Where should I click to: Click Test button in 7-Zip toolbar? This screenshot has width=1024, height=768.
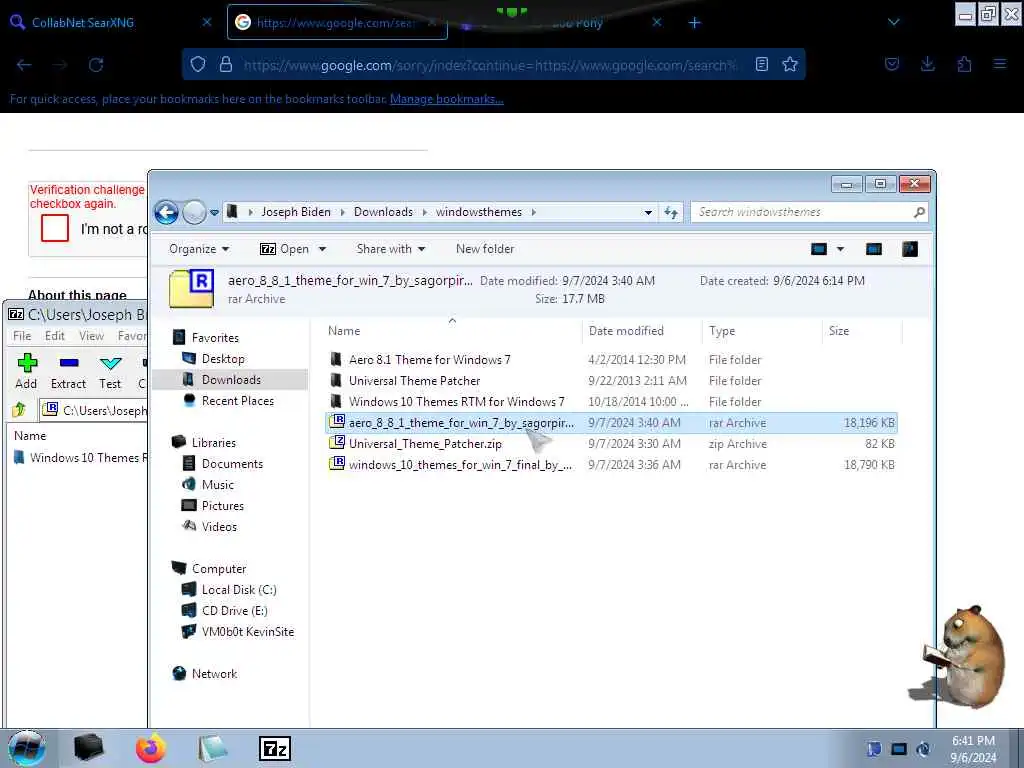[x=110, y=371]
